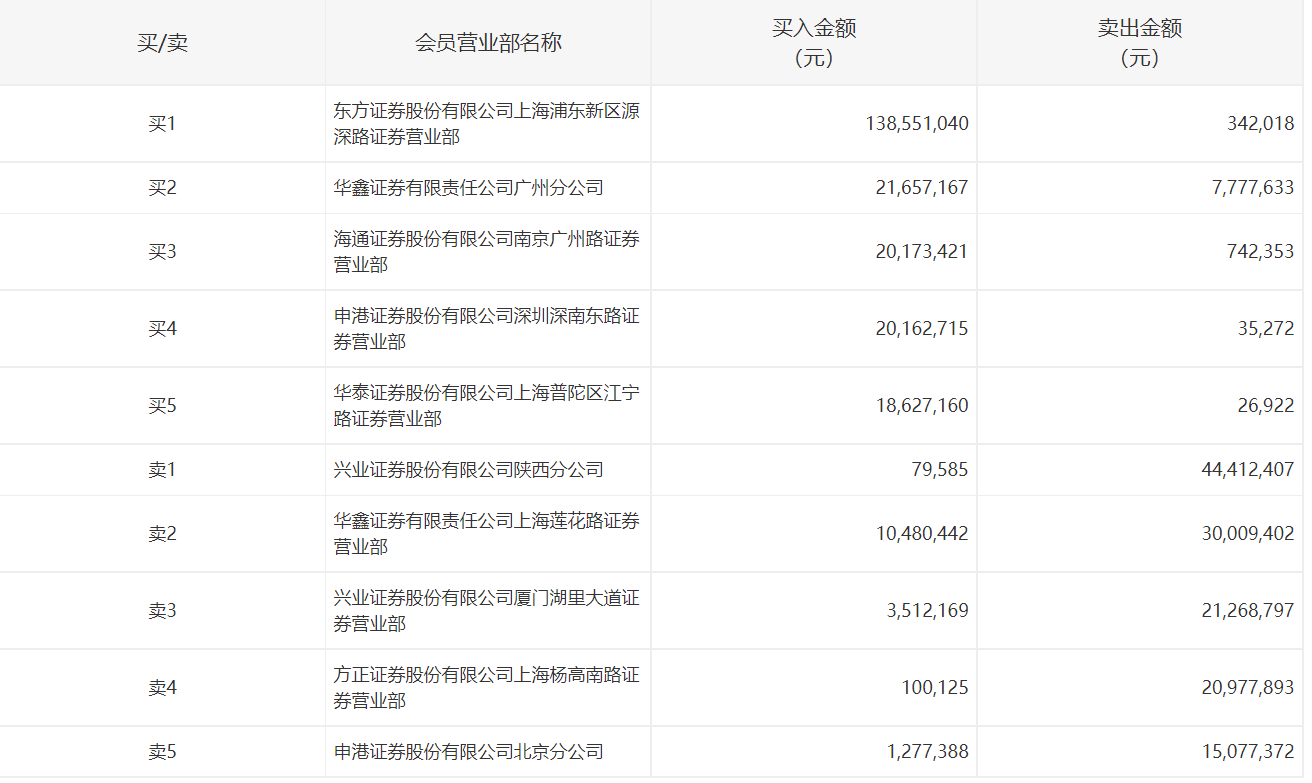
Task: Open 东方证券上海浦东新区源深路证券营业部 link
Action: tap(486, 124)
